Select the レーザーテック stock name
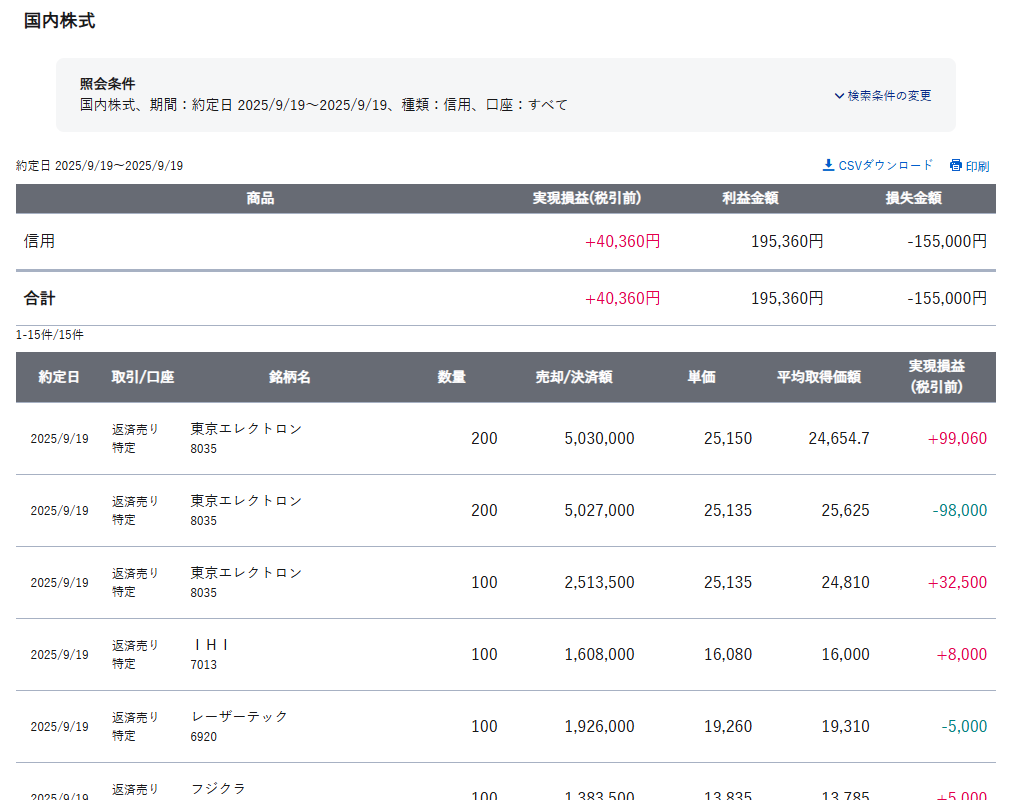 point(239,717)
